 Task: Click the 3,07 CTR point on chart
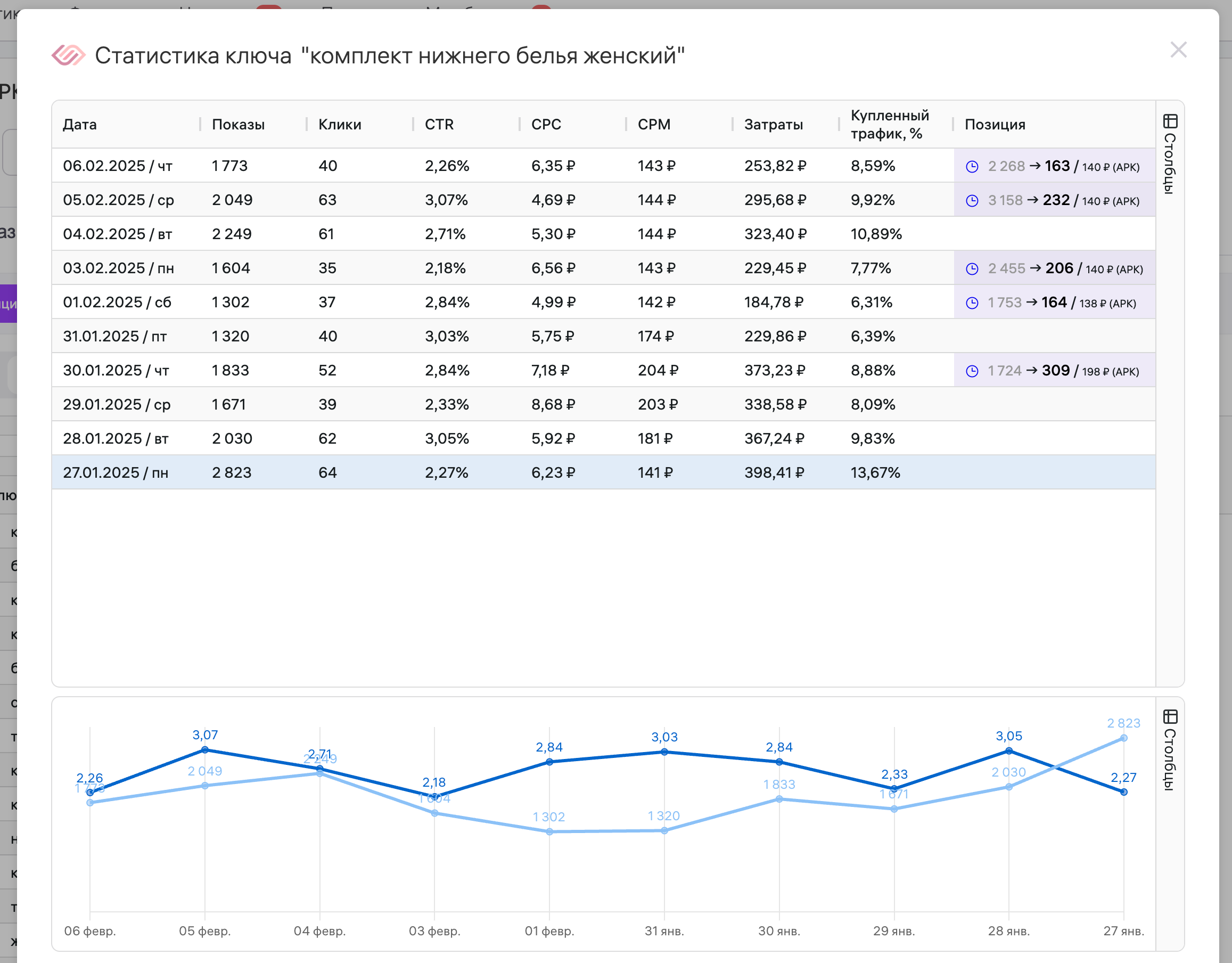[205, 749]
